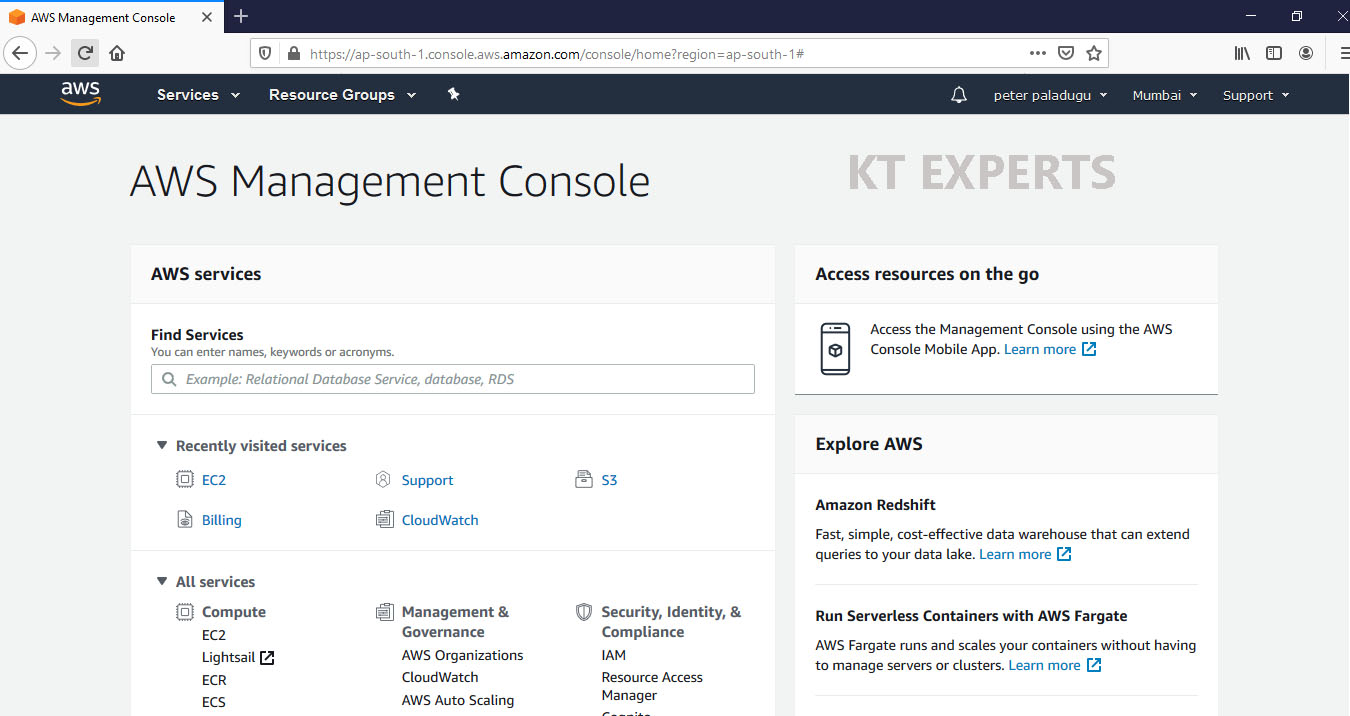Viewport: 1350px width, 716px height.
Task: Click the EC2 chip icon in recent services
Action: pyautogui.click(x=185, y=479)
